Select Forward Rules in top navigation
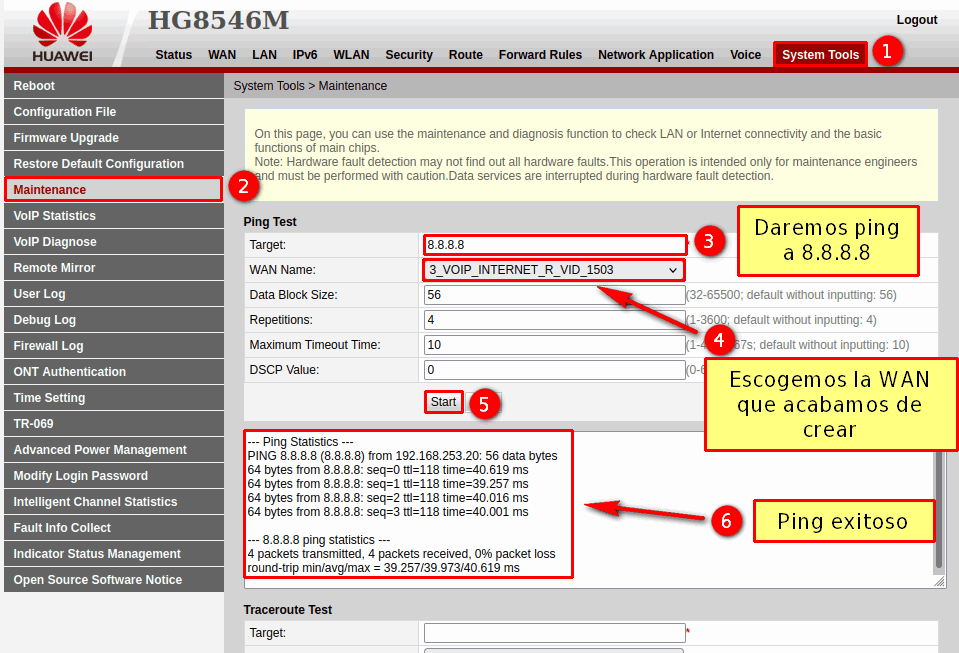 (540, 55)
